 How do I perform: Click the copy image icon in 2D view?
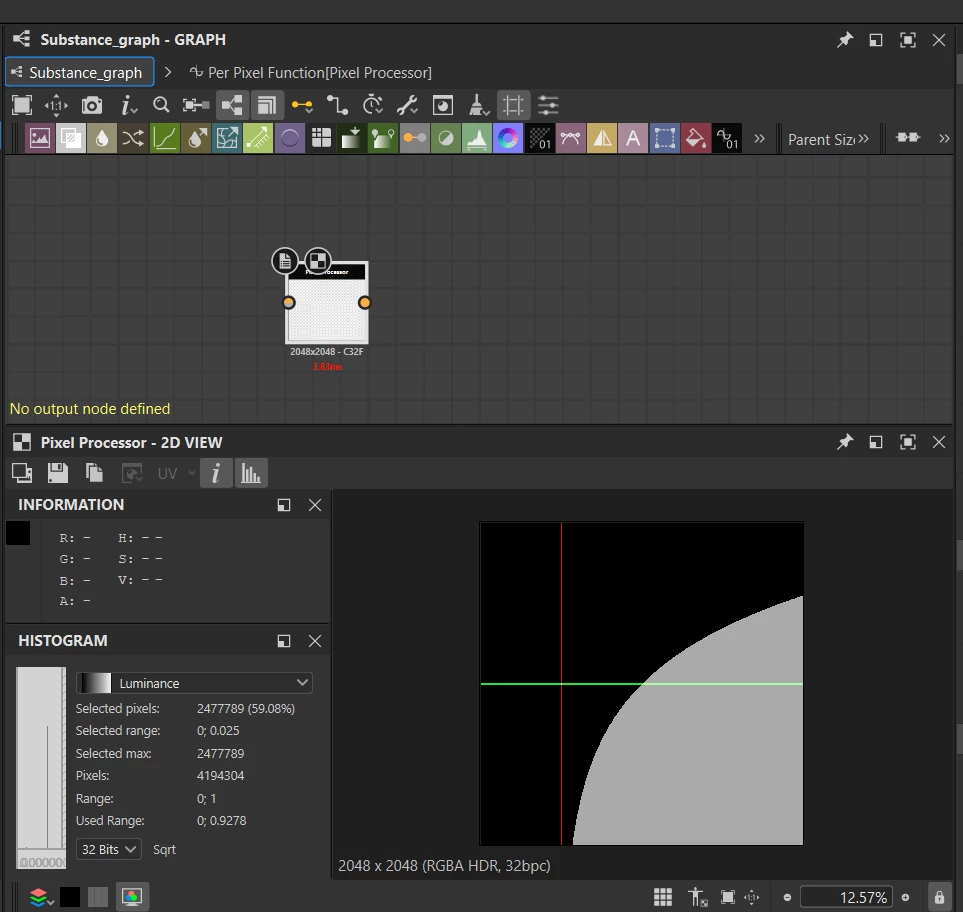click(x=95, y=473)
